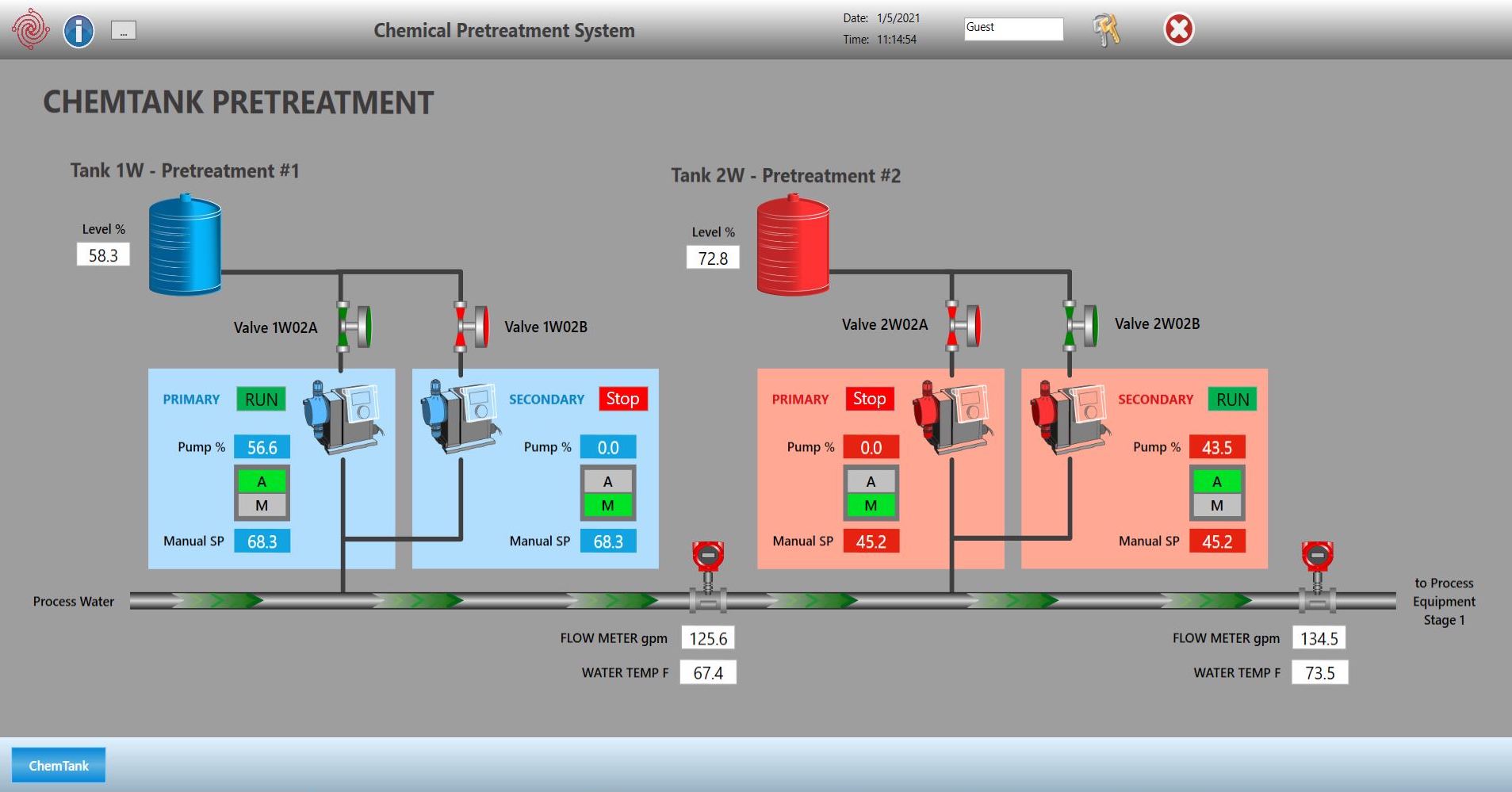The image size is (1512, 792).
Task: Click the red spiral logo icon
Action: (x=30, y=29)
